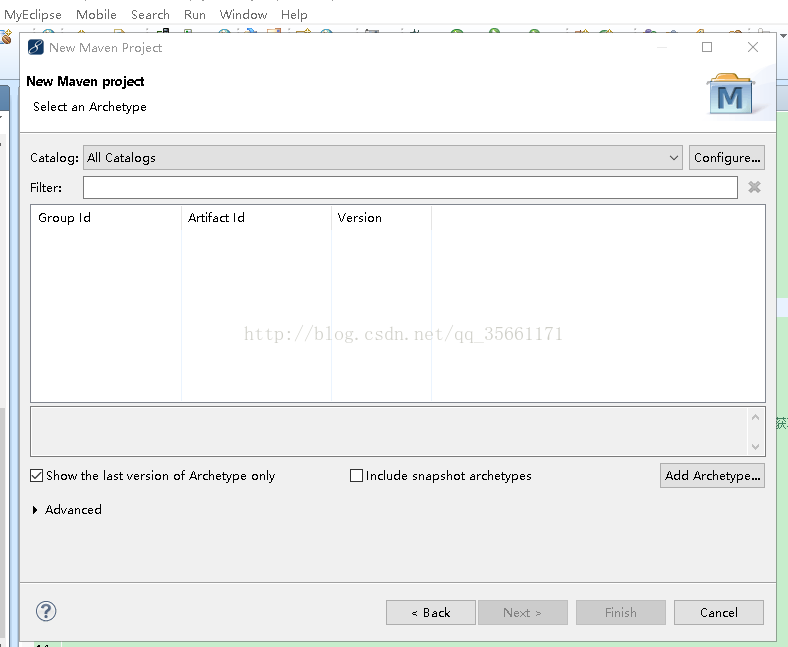Sort by the Version column header
This screenshot has width=788, height=647.
(x=381, y=218)
